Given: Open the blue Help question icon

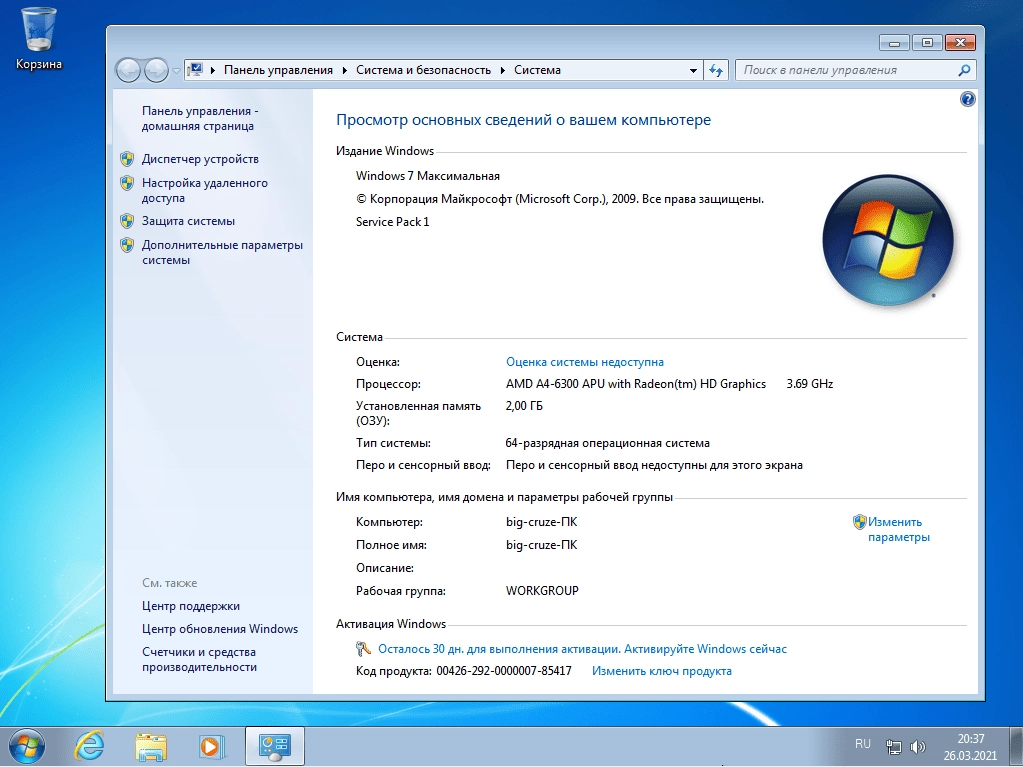Looking at the screenshot, I should click(x=968, y=99).
